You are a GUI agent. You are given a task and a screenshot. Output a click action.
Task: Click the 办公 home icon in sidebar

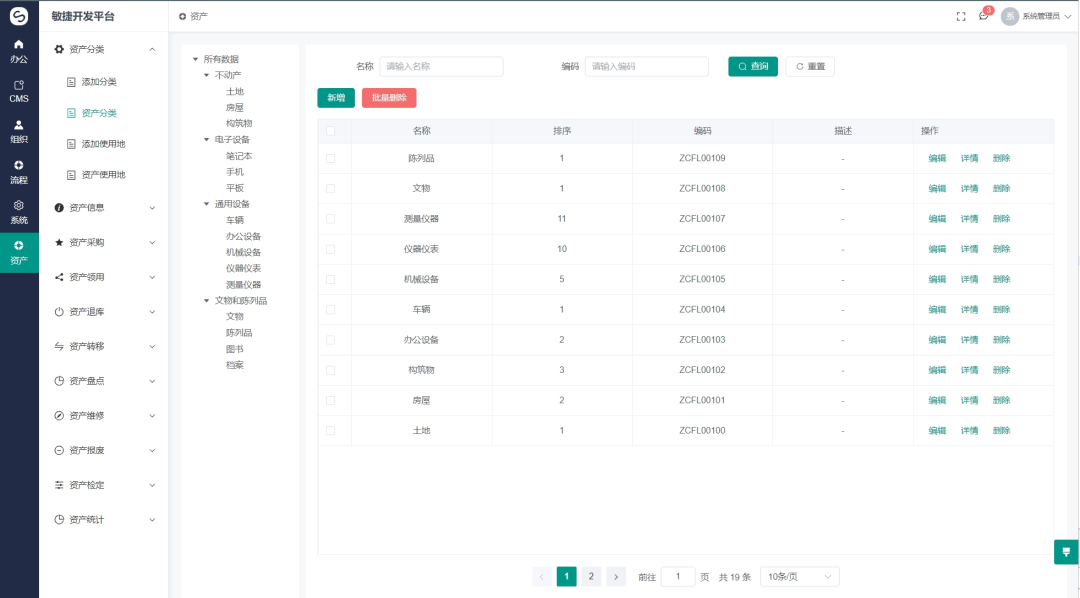19,45
